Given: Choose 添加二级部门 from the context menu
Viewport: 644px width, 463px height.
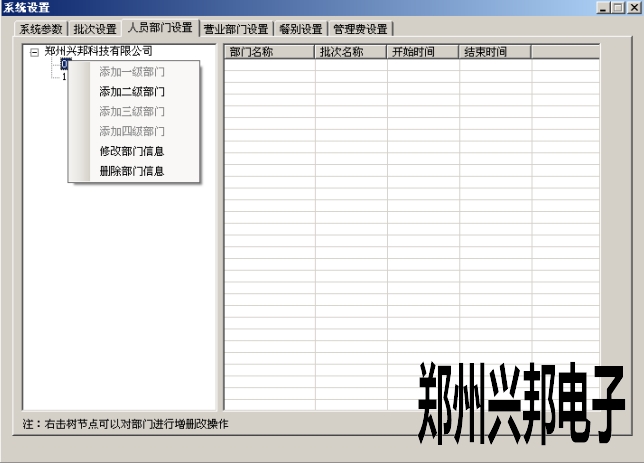Looking at the screenshot, I should (132, 92).
